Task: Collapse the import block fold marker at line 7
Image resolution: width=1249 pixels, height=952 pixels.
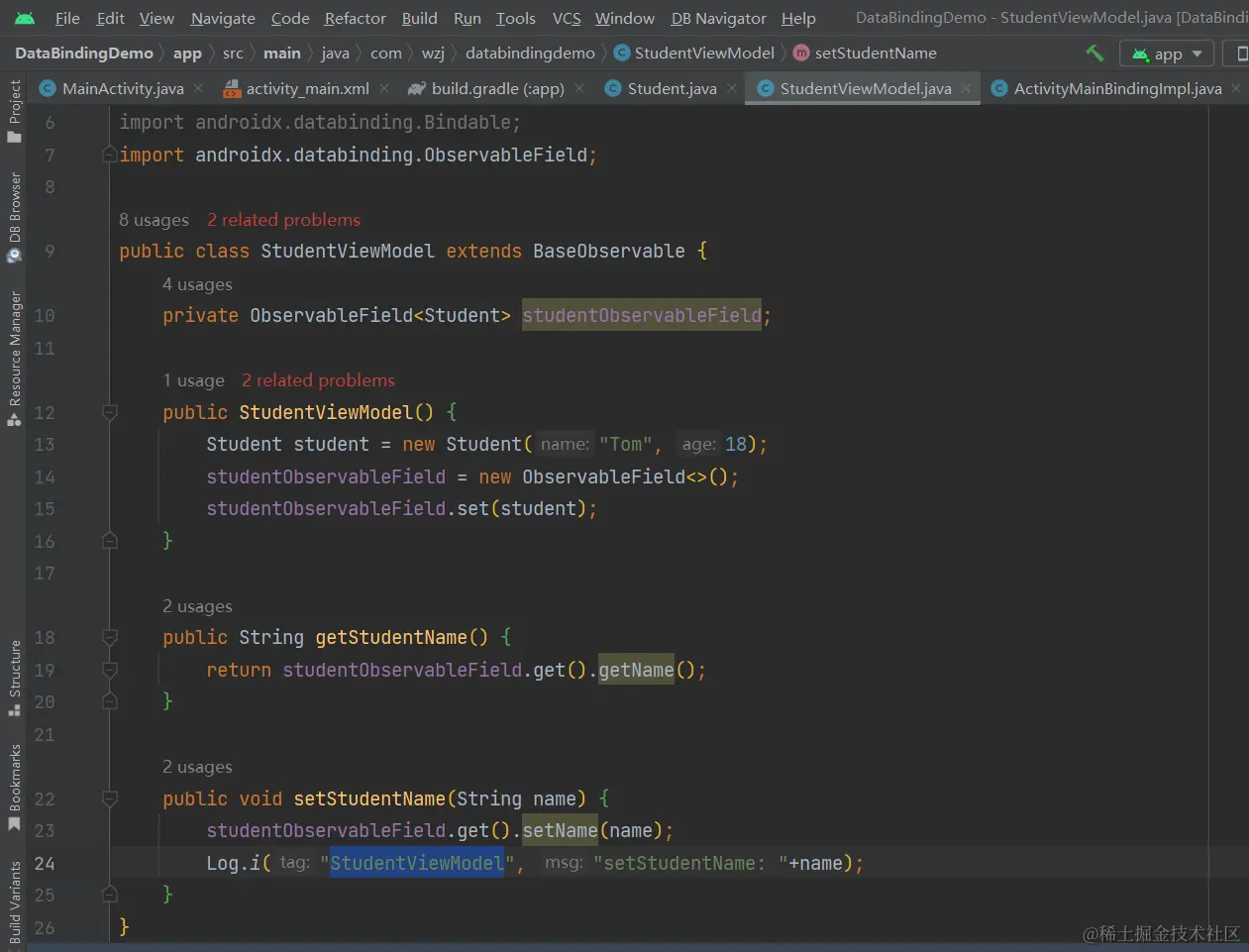Action: (x=110, y=155)
